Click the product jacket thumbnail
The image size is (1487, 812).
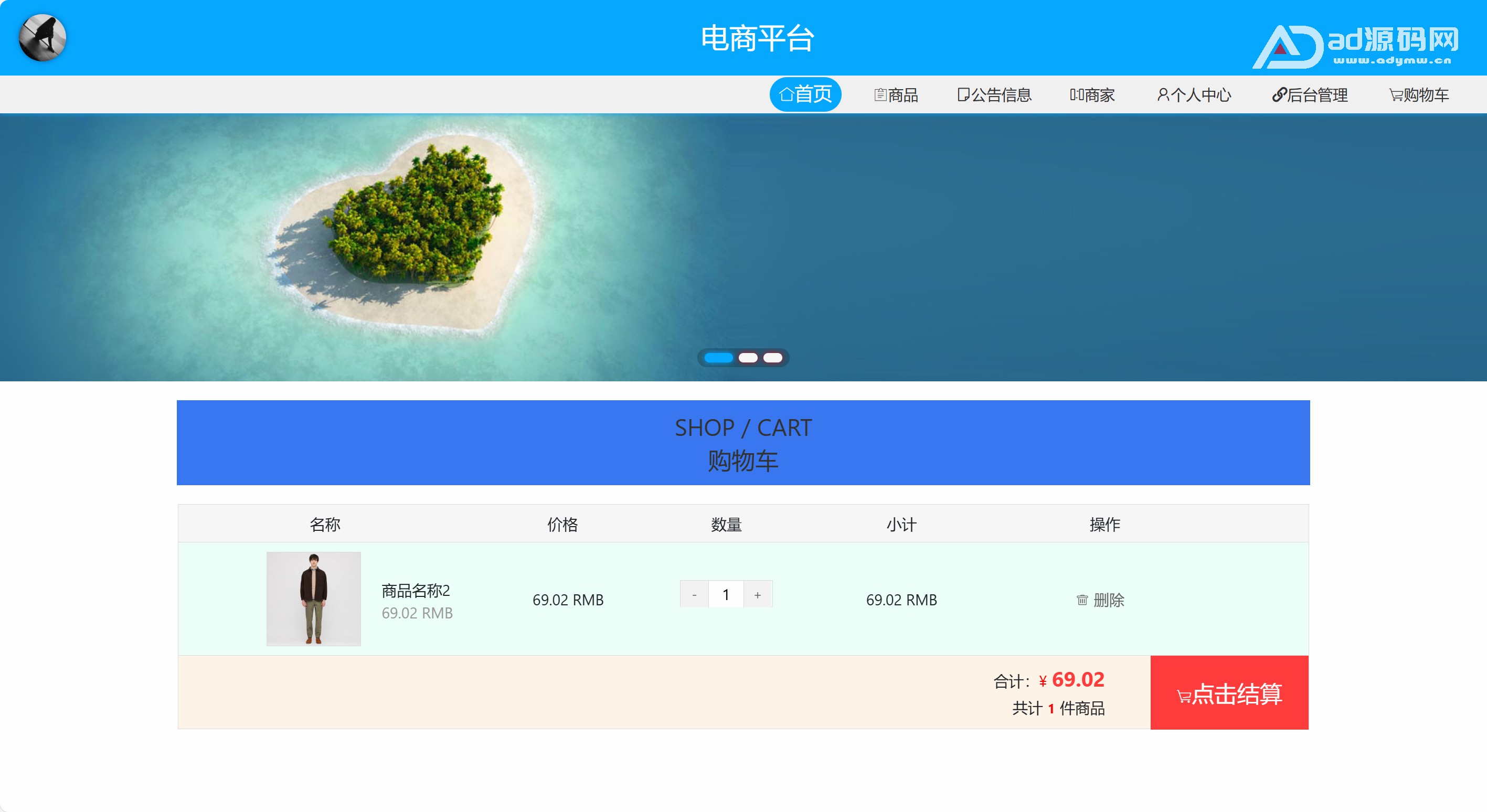pos(313,599)
